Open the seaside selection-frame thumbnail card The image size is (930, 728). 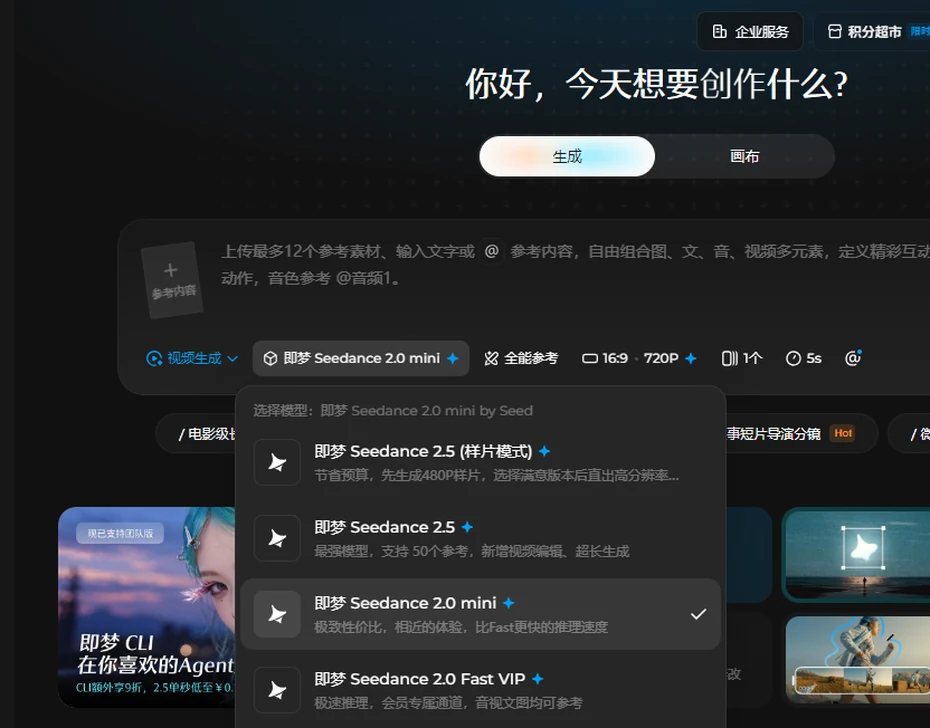(856, 555)
